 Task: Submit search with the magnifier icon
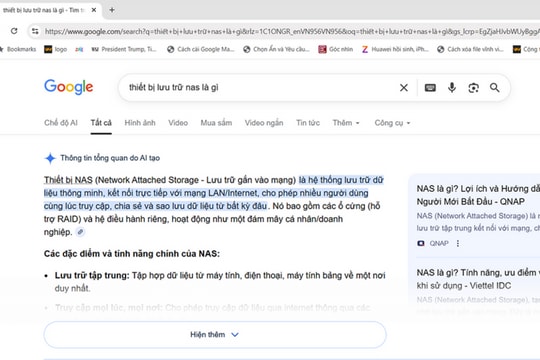495,88
